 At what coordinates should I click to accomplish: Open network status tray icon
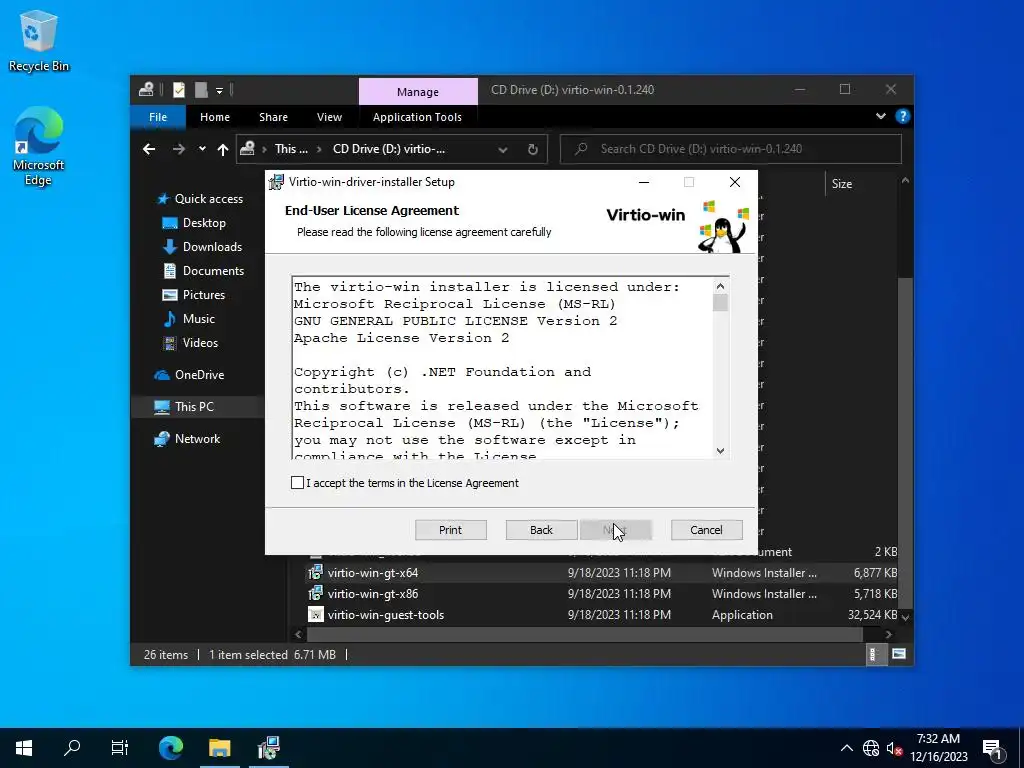pyautogui.click(x=871, y=748)
